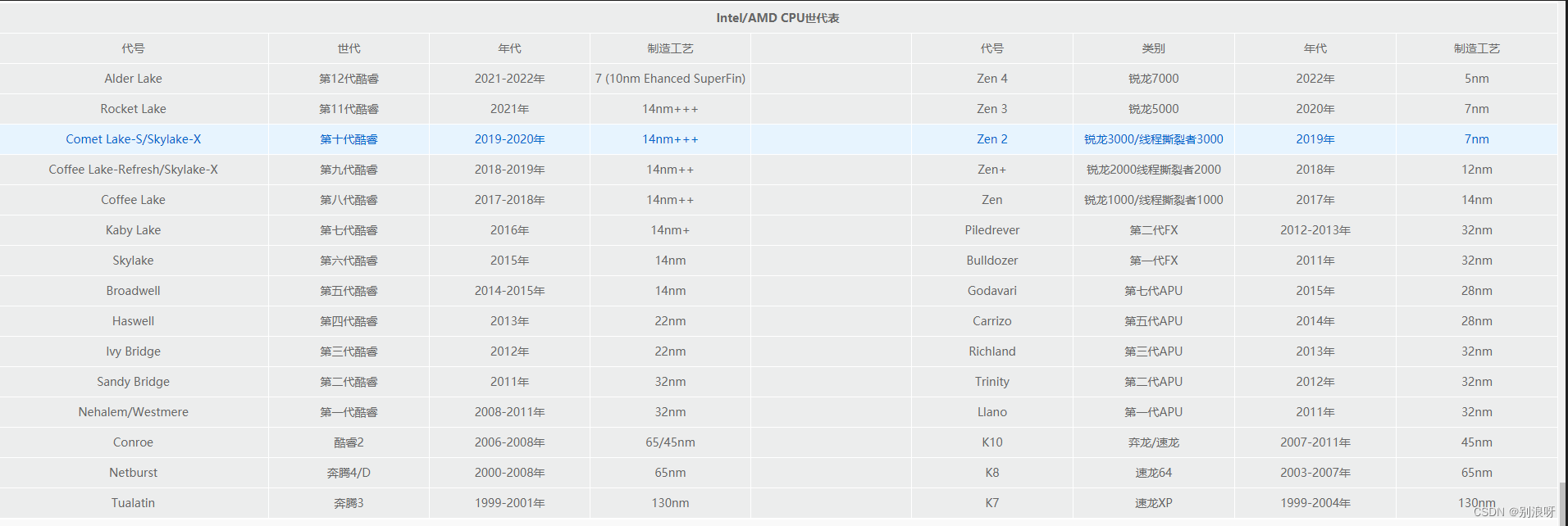
Task: Select the 2021-2022年 cell
Action: 509,79
